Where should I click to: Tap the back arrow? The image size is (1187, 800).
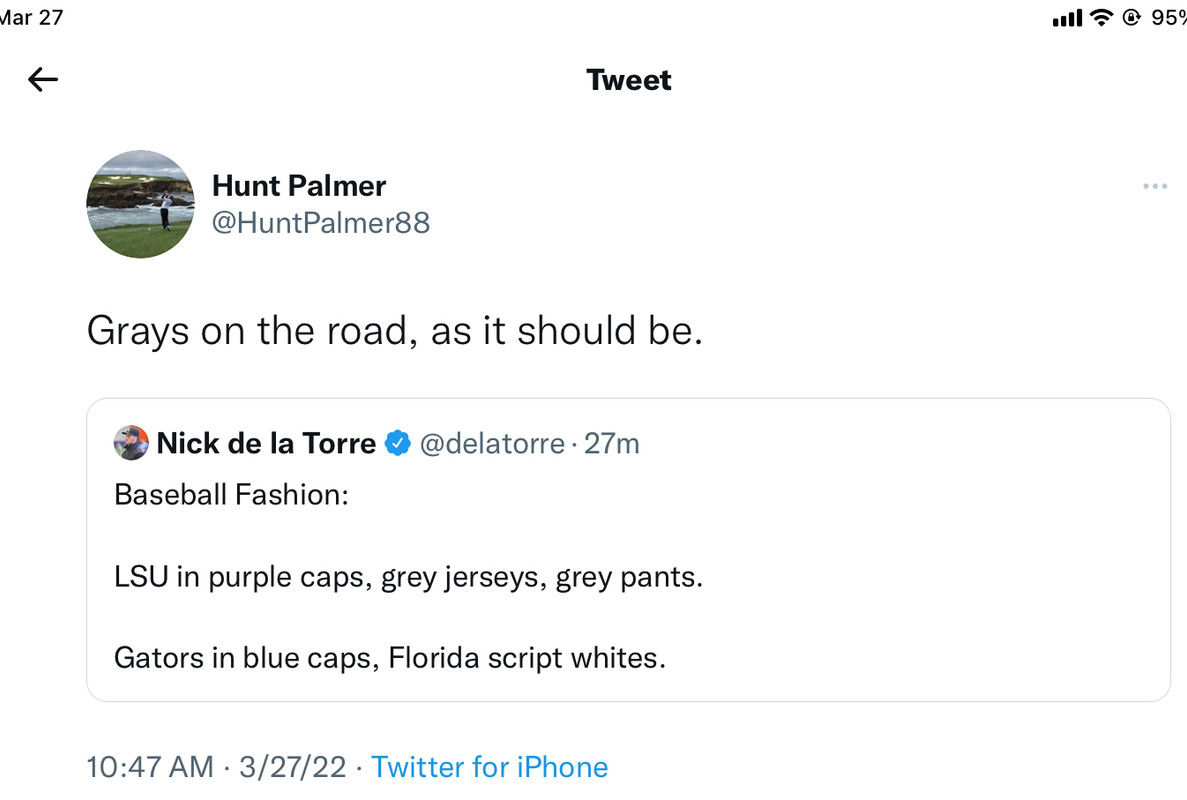43,80
